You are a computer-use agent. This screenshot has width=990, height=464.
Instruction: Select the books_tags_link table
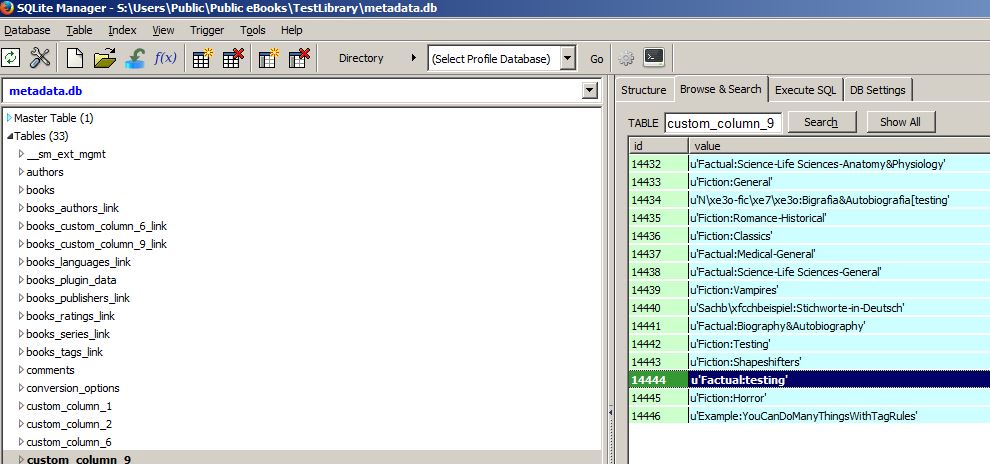[x=64, y=352]
